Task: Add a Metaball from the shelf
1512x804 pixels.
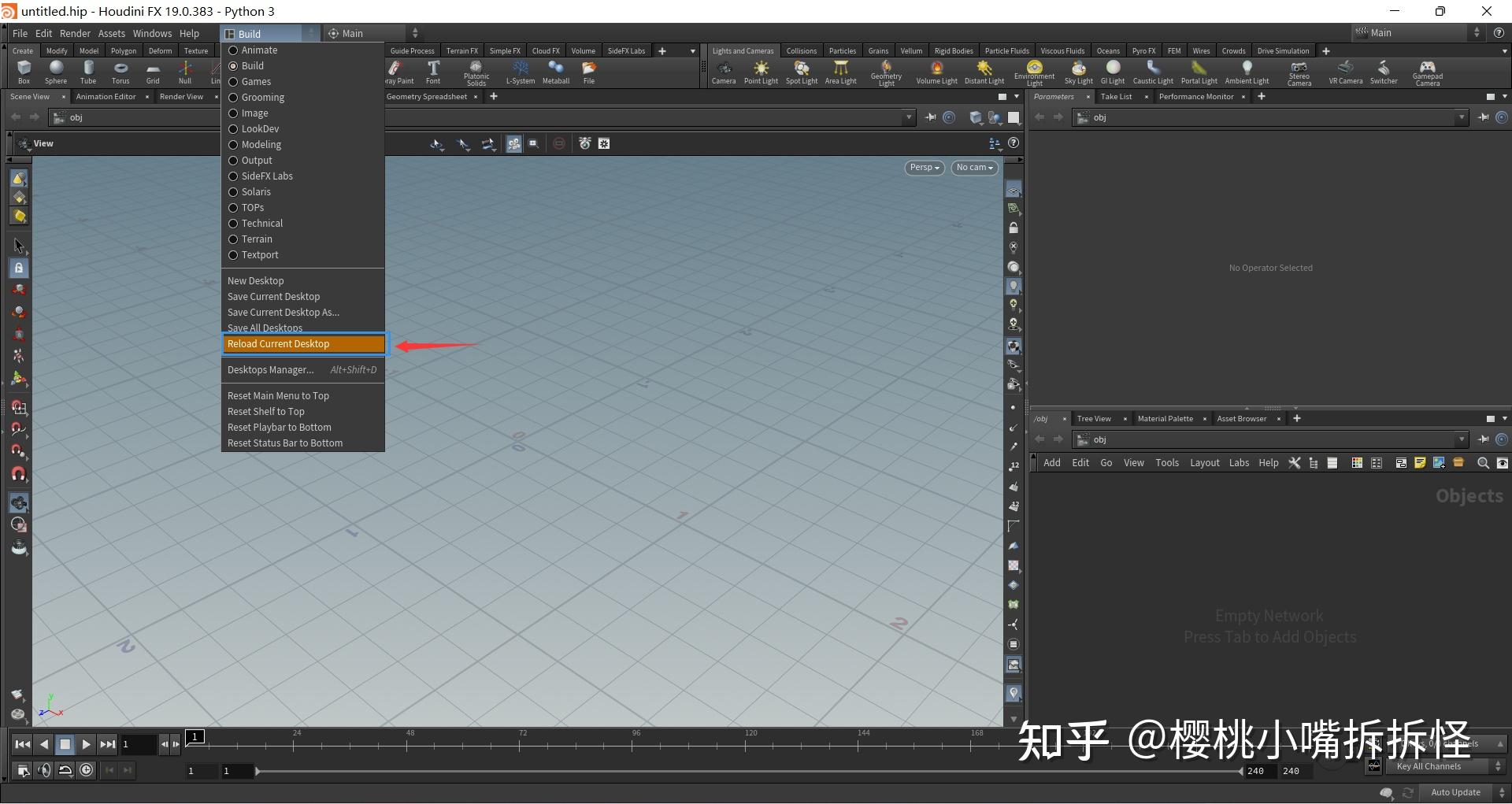Action: click(x=556, y=72)
